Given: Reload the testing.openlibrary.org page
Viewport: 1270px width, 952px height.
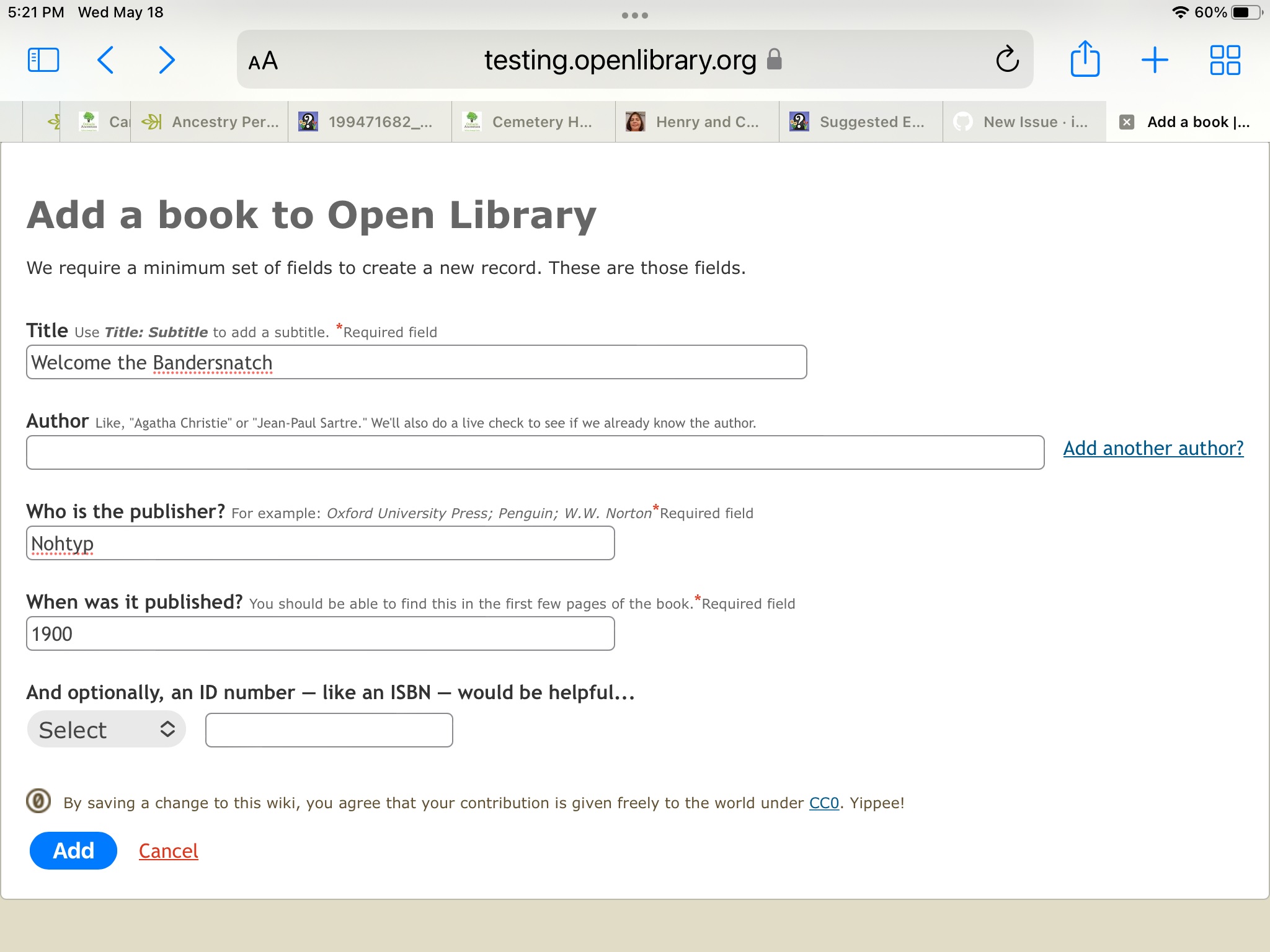Looking at the screenshot, I should [1007, 59].
